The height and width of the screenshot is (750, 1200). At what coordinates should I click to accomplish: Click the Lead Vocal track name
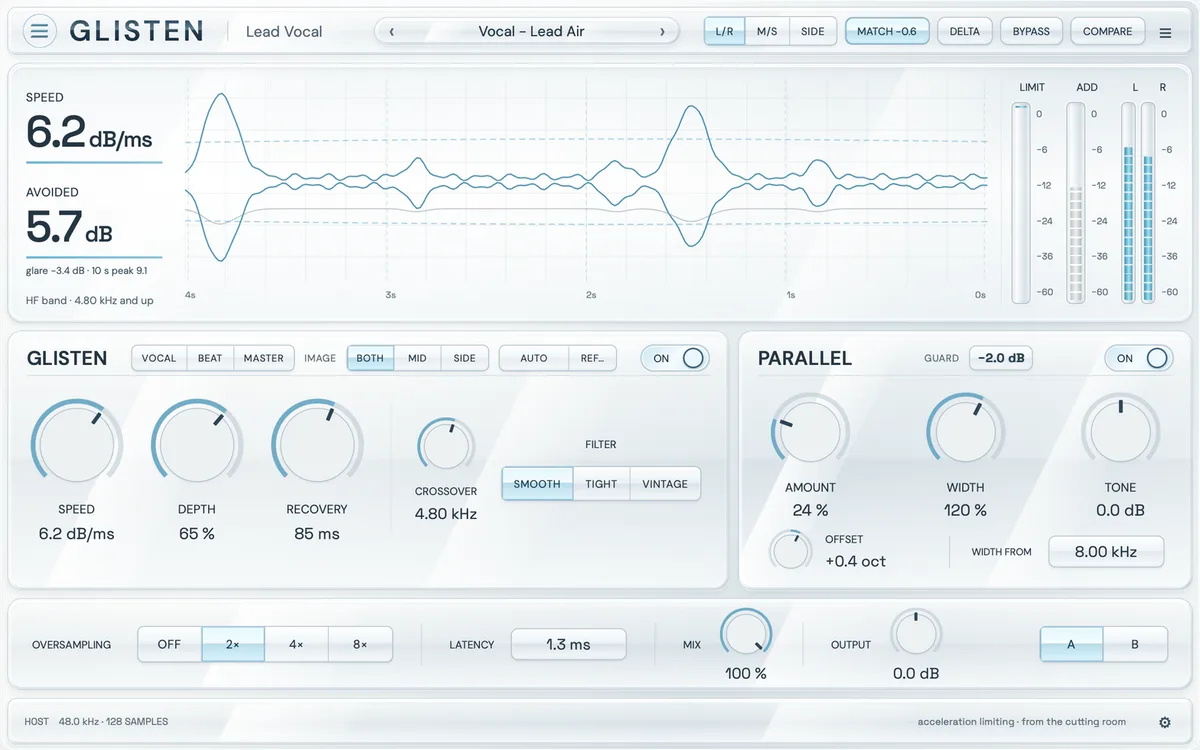tap(284, 31)
